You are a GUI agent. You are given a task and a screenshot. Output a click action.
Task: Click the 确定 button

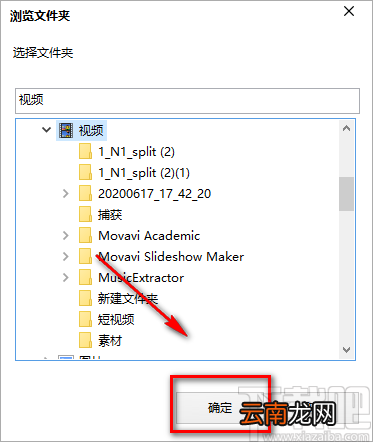220,408
